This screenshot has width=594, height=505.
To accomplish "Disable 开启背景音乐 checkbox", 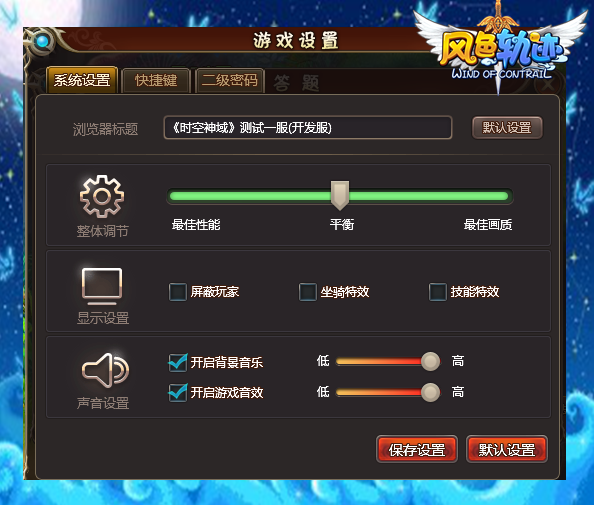I will pyautogui.click(x=178, y=362).
